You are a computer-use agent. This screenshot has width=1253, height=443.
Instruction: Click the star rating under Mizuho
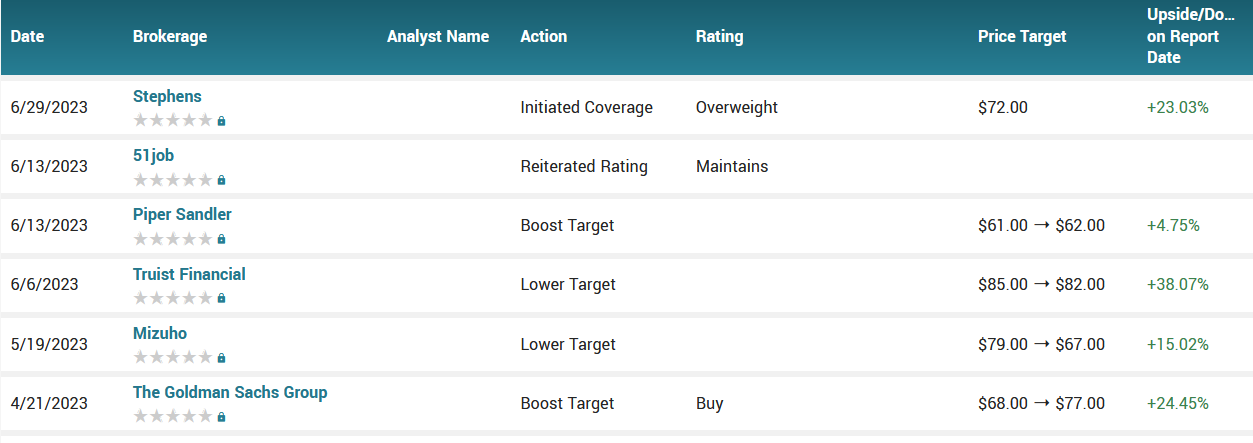pos(173,358)
